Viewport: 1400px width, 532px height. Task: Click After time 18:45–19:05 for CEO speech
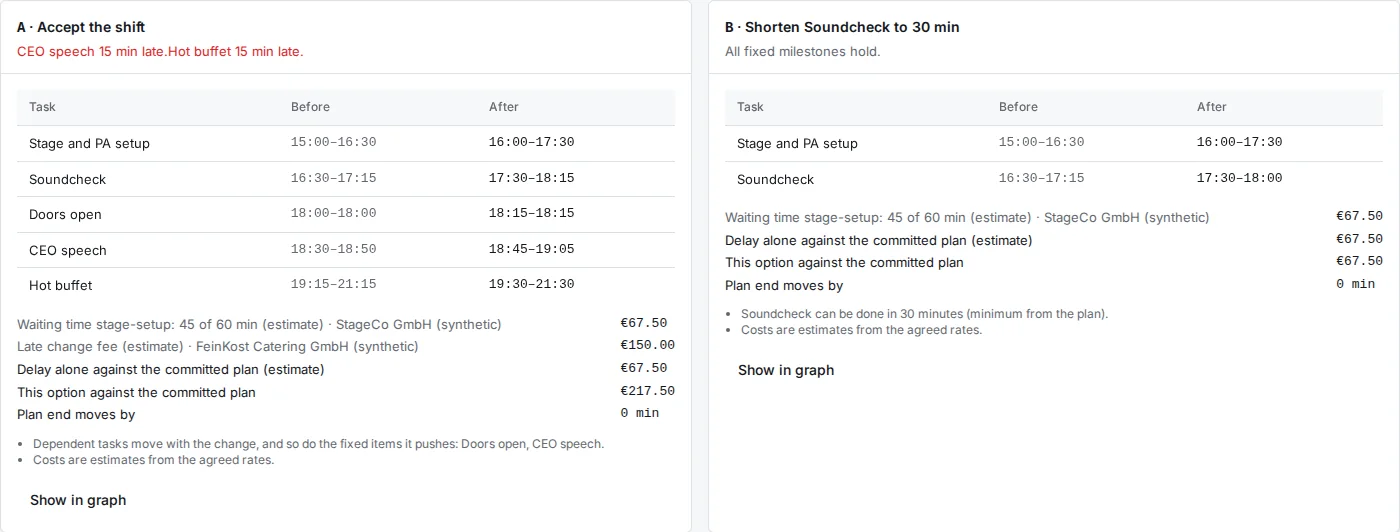[532, 249]
